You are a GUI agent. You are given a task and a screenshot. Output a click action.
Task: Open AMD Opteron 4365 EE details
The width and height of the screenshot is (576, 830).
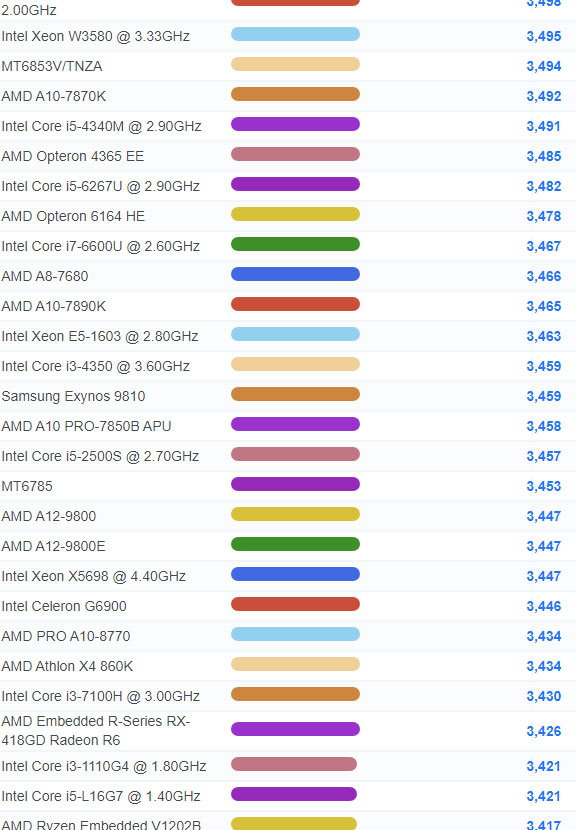pos(73,156)
